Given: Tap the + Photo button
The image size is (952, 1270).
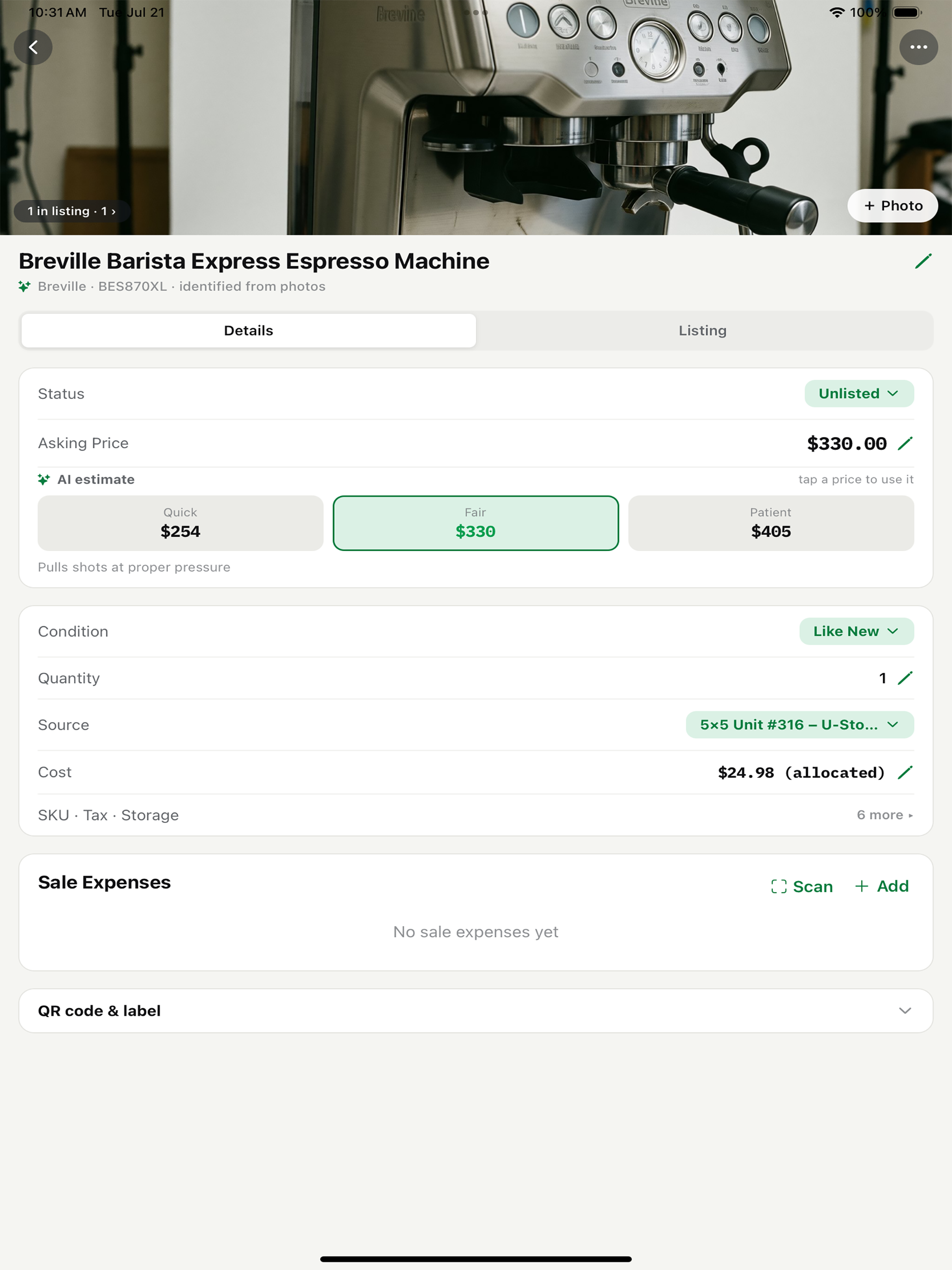Looking at the screenshot, I should coord(892,205).
